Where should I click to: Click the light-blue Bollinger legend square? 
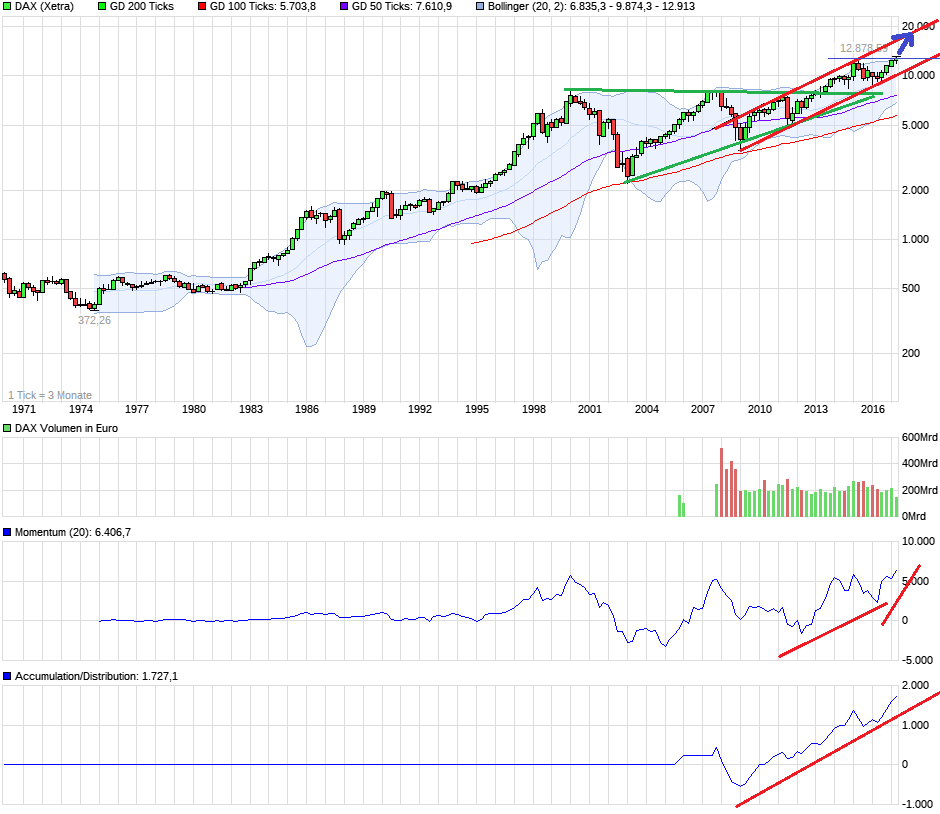click(x=480, y=7)
